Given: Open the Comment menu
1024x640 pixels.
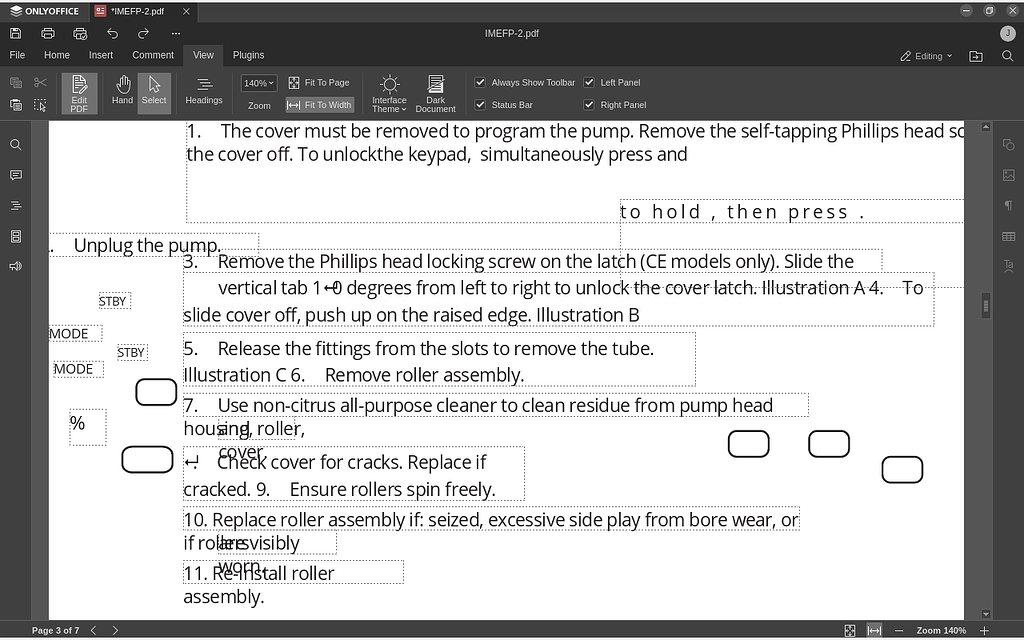Looking at the screenshot, I should point(152,55).
